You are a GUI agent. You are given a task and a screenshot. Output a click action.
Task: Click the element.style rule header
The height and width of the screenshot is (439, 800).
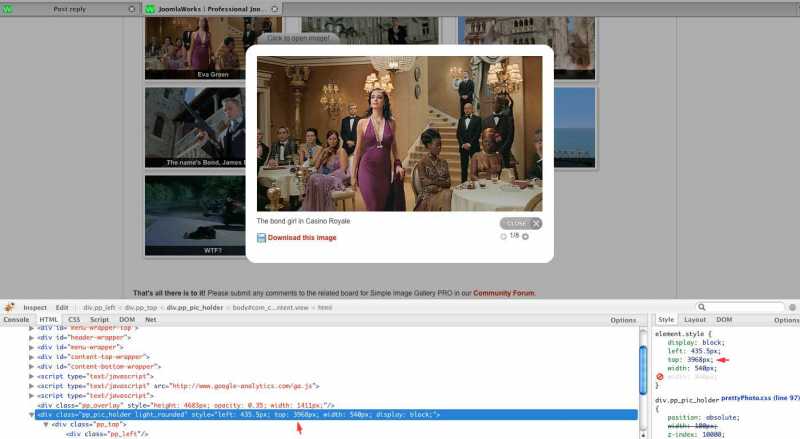point(682,334)
